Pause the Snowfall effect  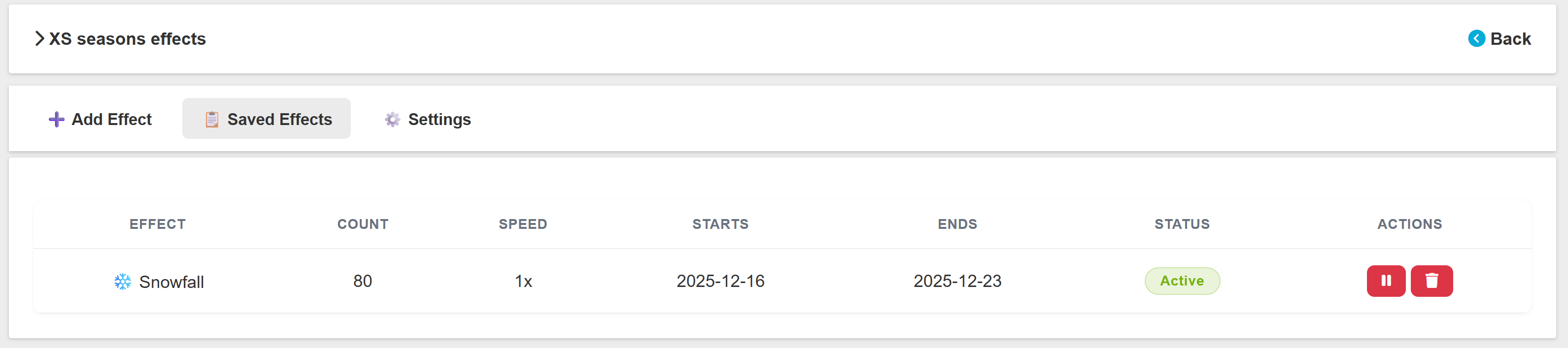point(1385,281)
